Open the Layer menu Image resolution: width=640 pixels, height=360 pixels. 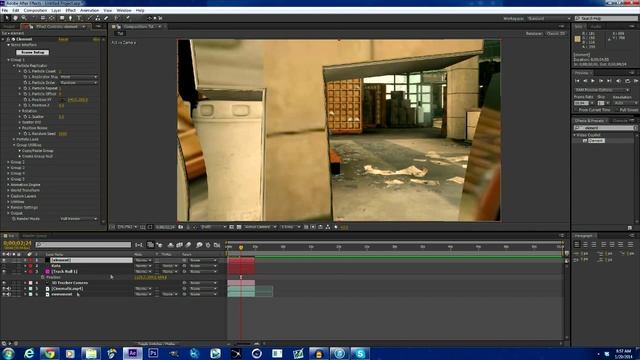56,10
